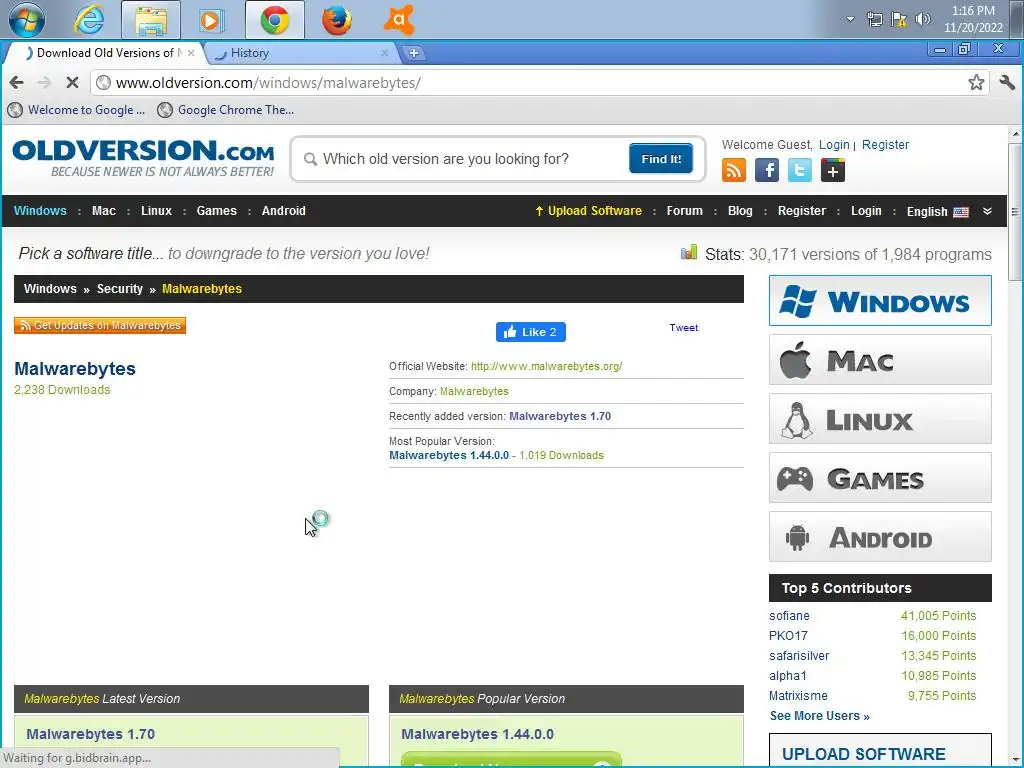This screenshot has width=1024, height=768.
Task: Open the Action Center flag icon
Action: (899, 20)
